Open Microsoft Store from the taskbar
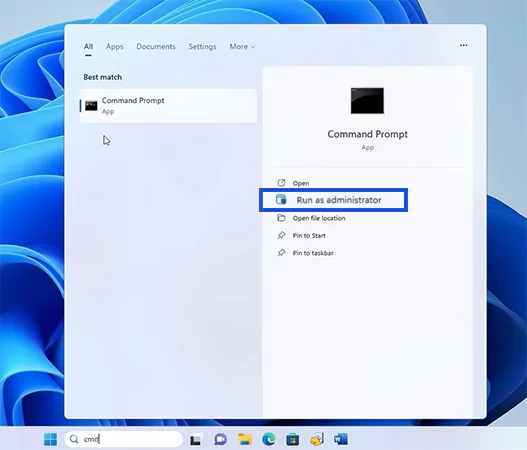 pyautogui.click(x=292, y=440)
